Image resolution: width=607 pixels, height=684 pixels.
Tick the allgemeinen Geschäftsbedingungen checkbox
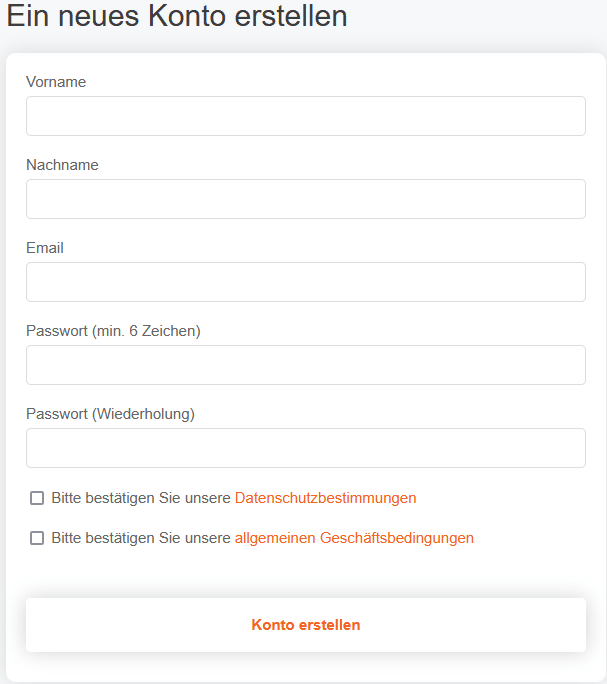[37, 538]
